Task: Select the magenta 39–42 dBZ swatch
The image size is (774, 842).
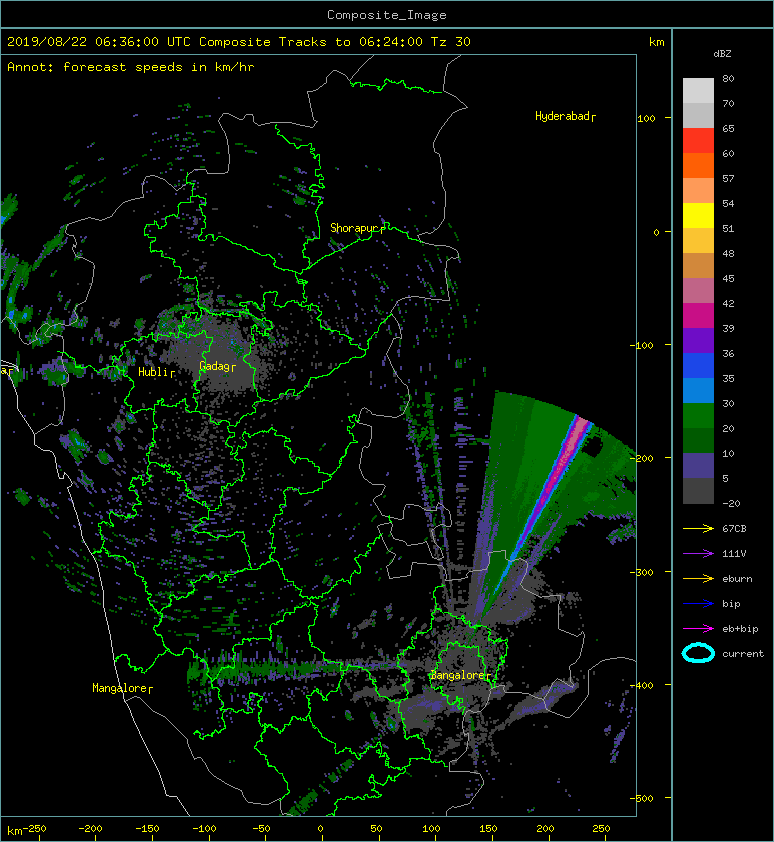Action: point(698,316)
